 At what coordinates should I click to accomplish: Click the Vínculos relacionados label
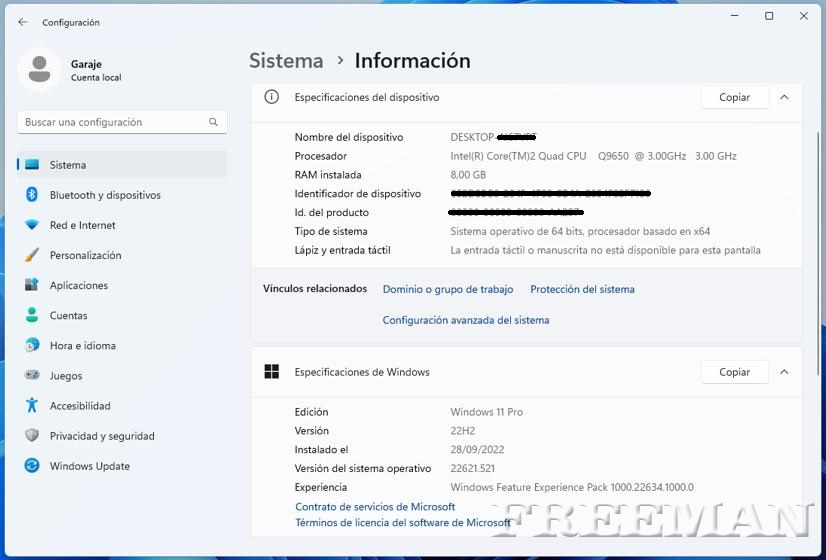coord(315,289)
